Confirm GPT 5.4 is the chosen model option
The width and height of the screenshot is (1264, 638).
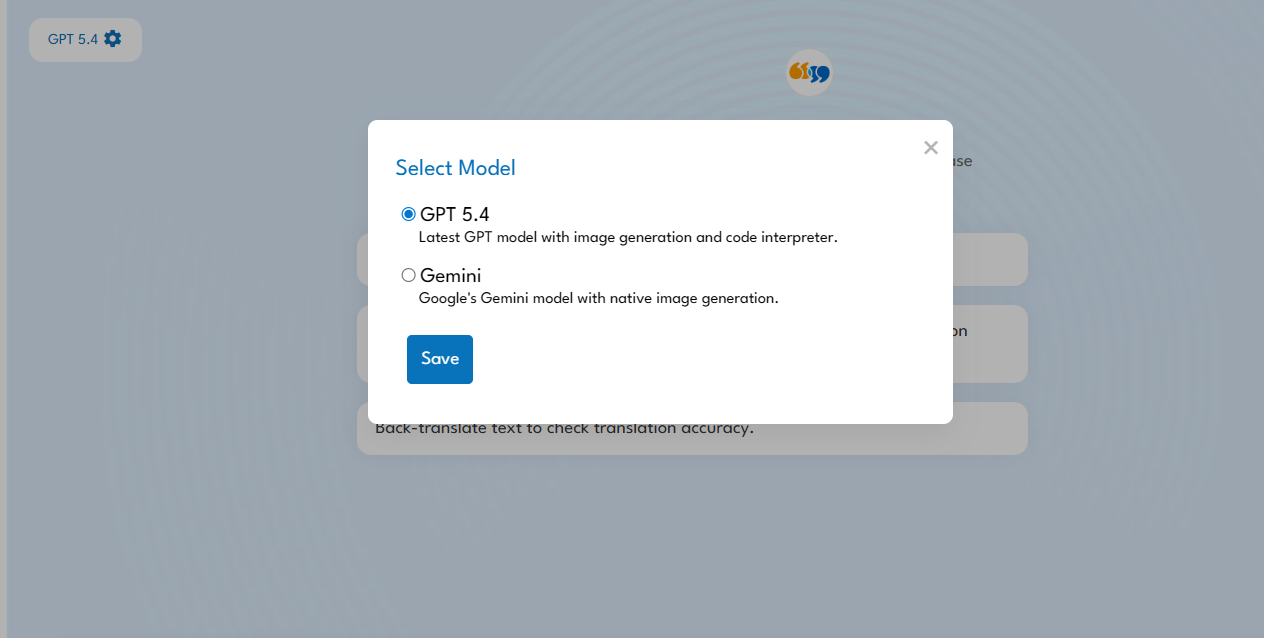(x=408, y=213)
